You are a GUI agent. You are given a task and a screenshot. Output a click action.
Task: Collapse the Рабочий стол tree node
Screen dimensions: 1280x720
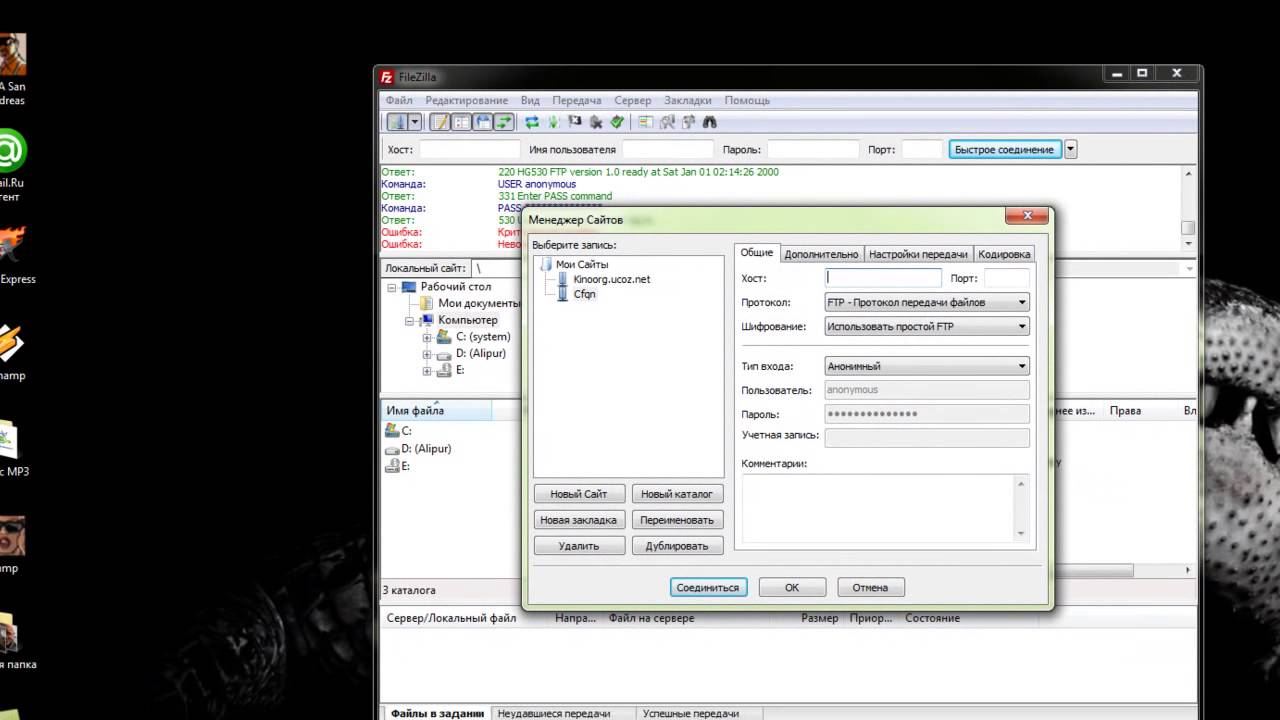pos(392,287)
